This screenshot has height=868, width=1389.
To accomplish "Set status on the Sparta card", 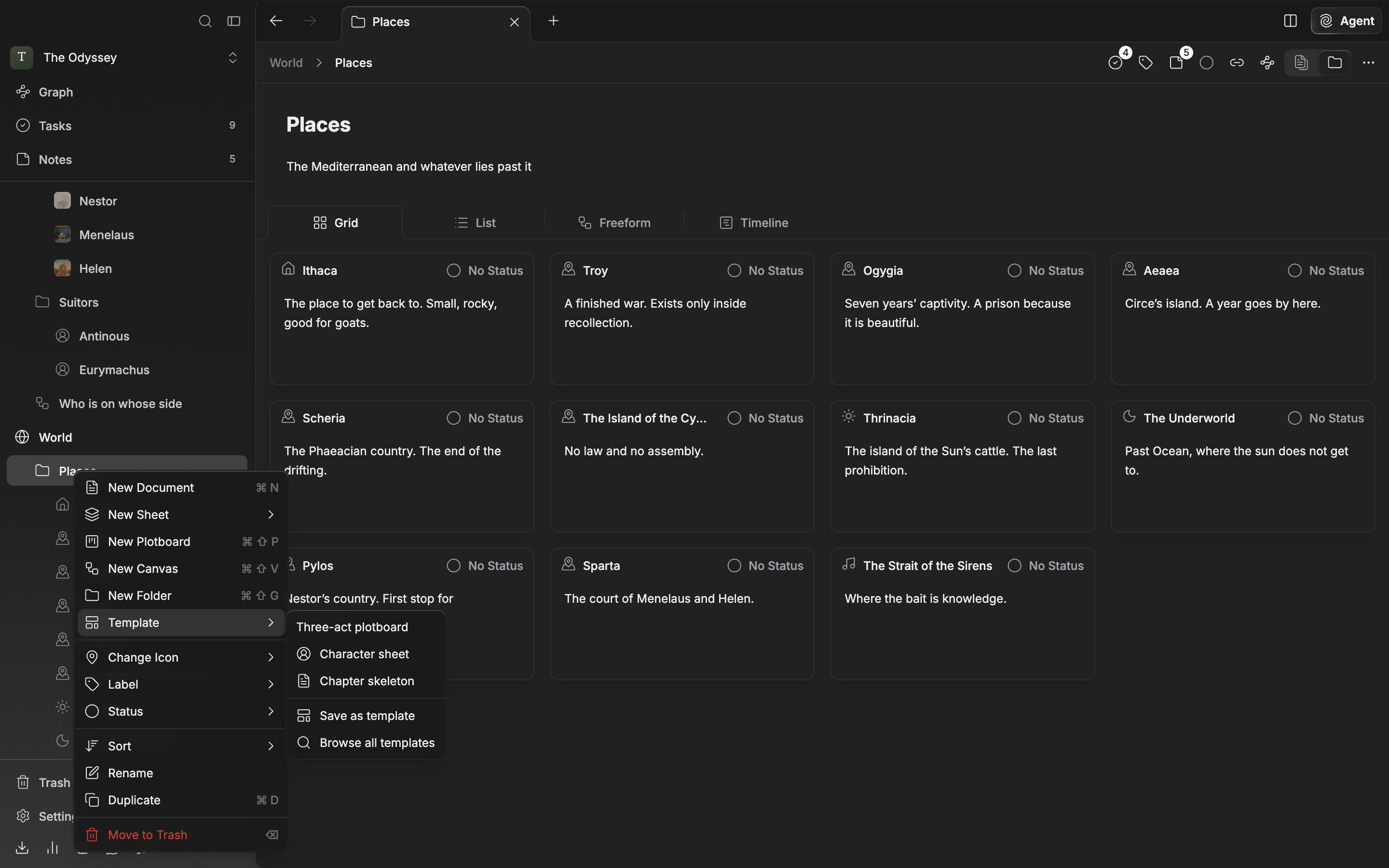I will tap(765, 566).
